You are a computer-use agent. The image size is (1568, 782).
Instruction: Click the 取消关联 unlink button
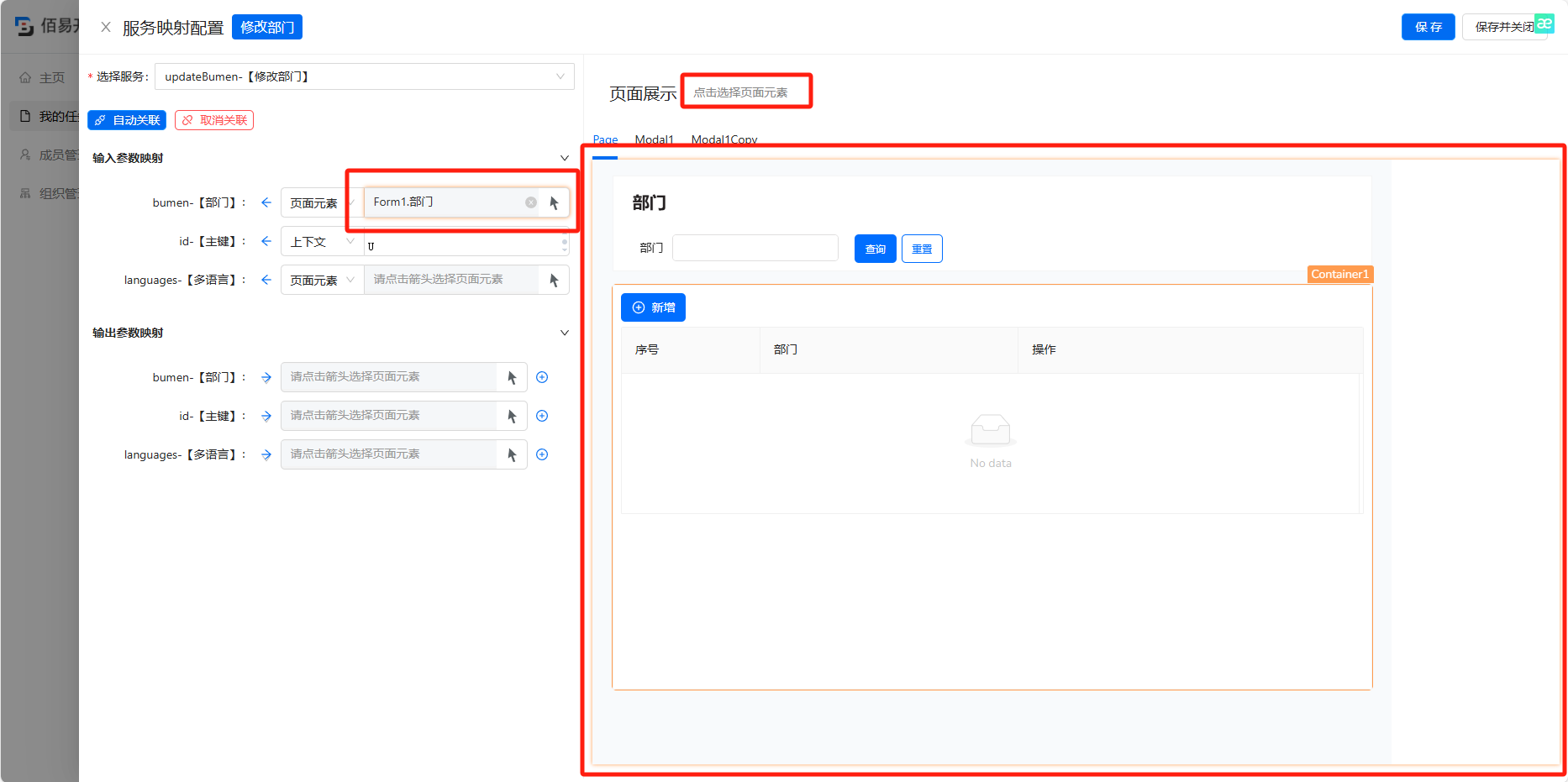(214, 120)
